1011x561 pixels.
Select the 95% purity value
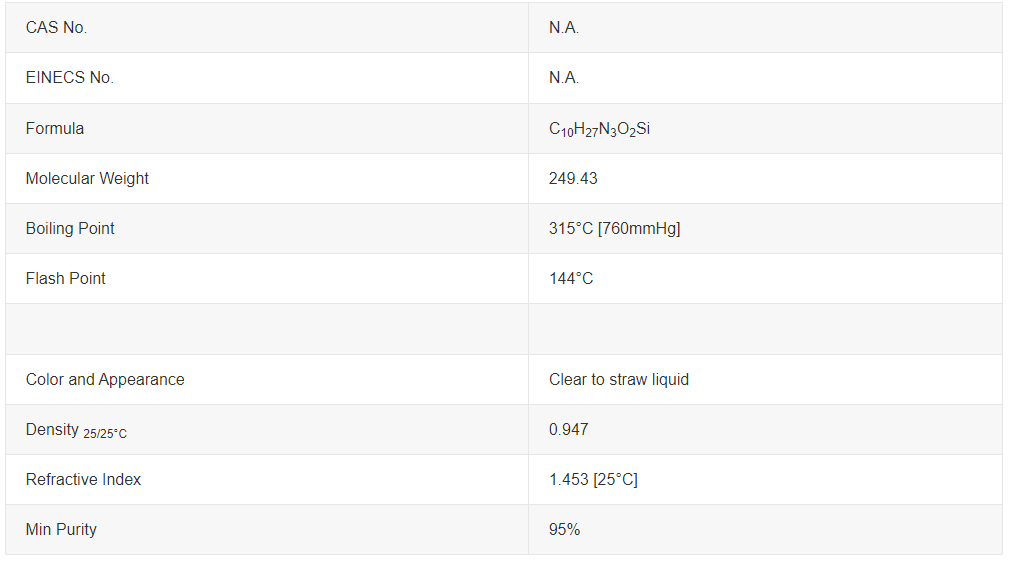coord(564,529)
